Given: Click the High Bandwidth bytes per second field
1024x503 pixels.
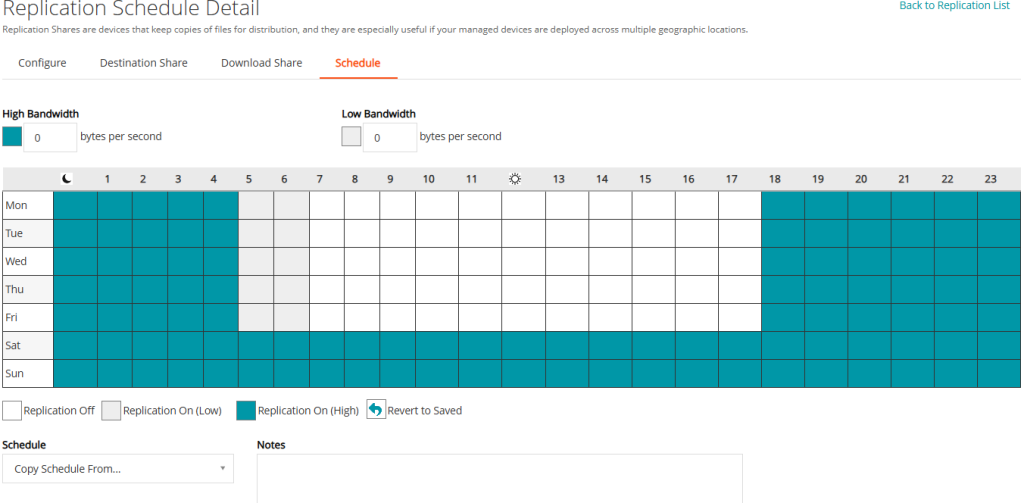Looking at the screenshot, I should [50, 138].
